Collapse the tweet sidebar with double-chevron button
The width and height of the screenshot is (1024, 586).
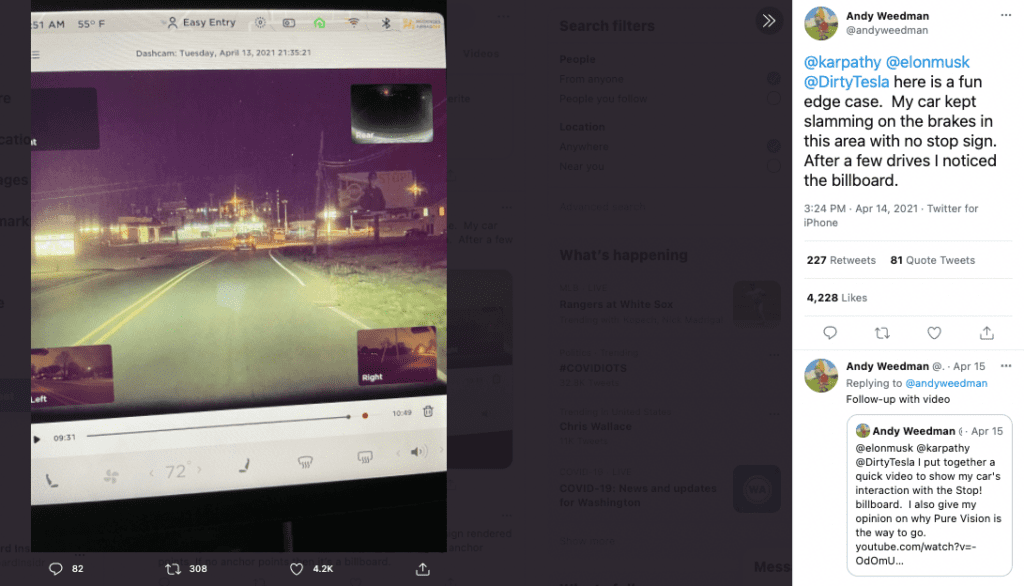768,21
